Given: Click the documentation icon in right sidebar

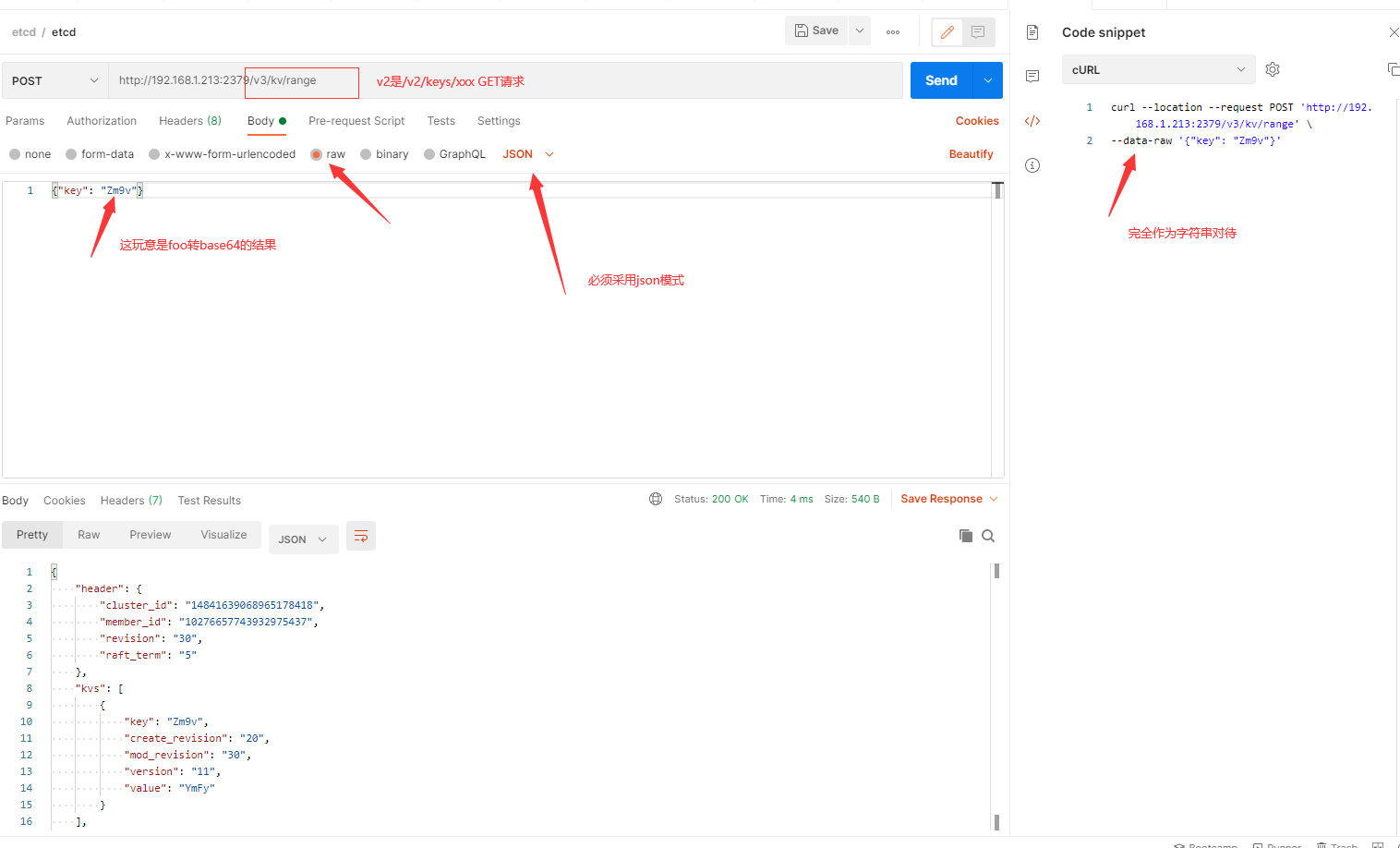Looking at the screenshot, I should point(1032,30).
